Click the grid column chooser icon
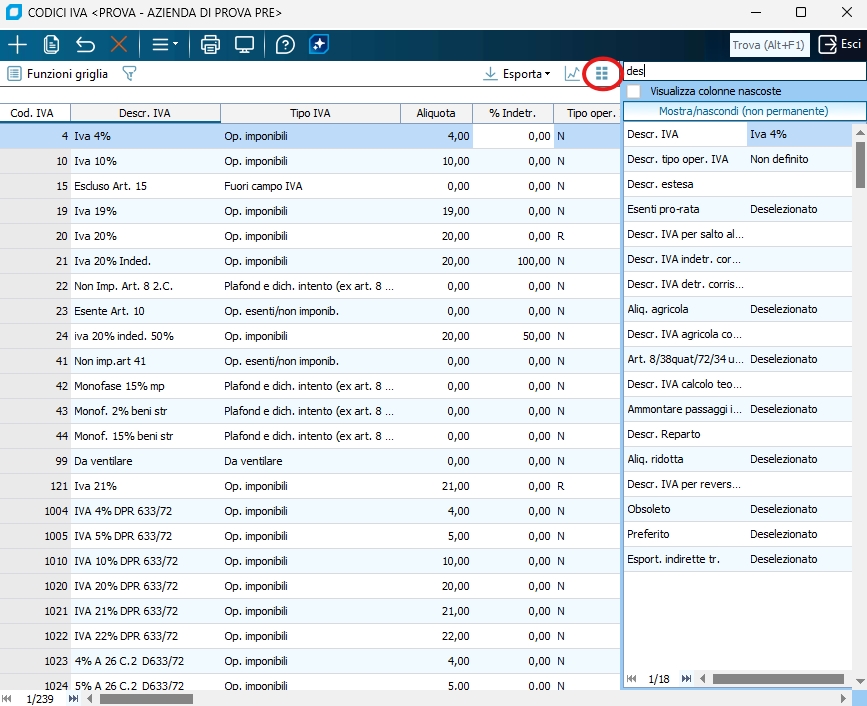Image resolution: width=867 pixels, height=706 pixels. (x=601, y=73)
